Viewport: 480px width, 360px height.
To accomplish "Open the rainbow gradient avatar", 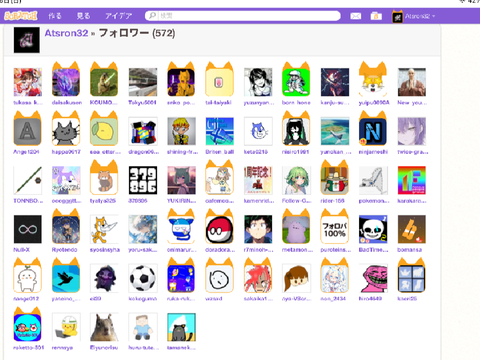I will [412, 180].
